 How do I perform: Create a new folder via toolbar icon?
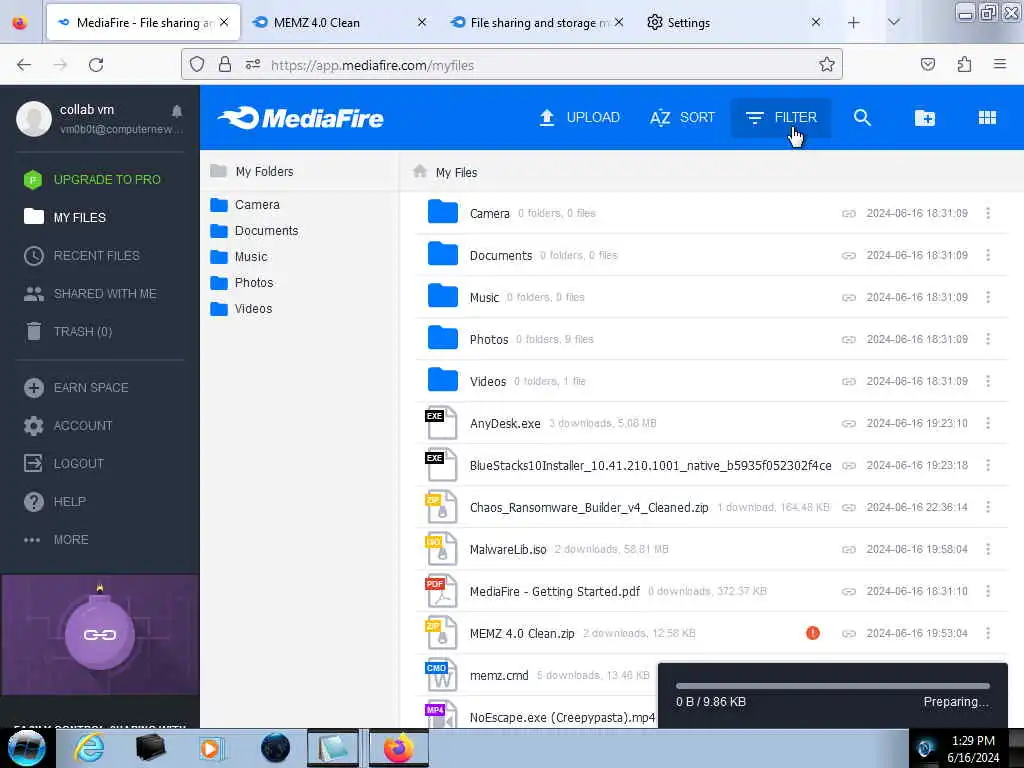(x=925, y=118)
